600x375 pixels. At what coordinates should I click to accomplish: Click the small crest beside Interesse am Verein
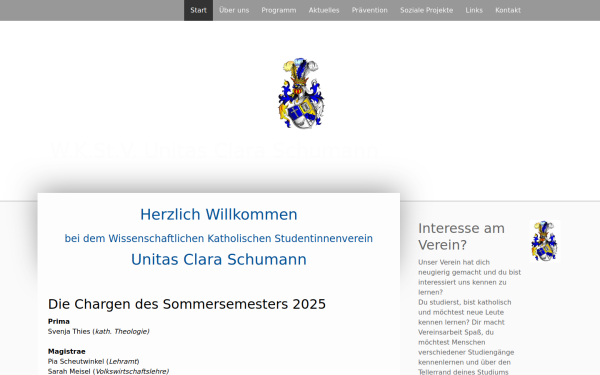[545, 241]
